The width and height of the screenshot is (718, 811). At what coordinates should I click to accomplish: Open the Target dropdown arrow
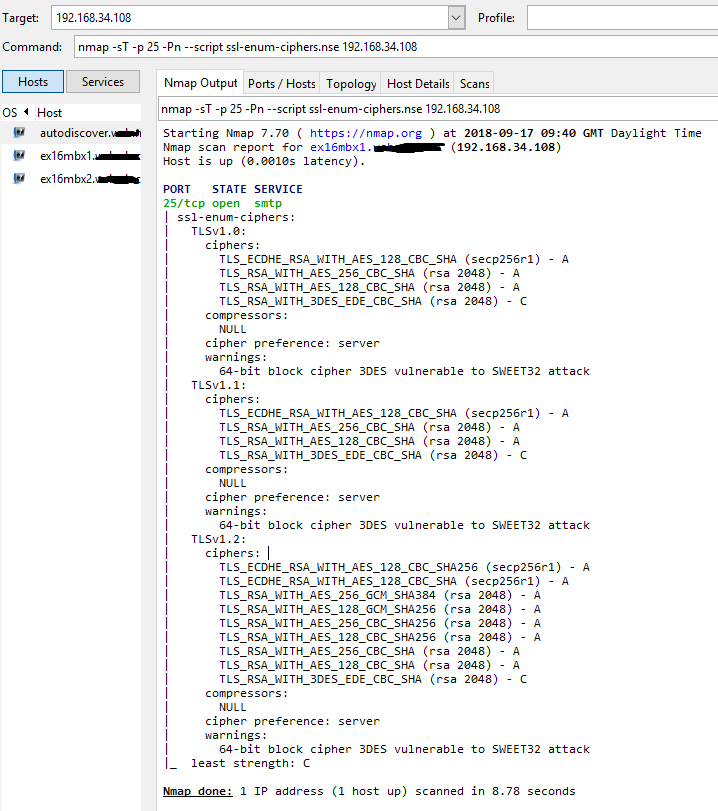[x=456, y=17]
